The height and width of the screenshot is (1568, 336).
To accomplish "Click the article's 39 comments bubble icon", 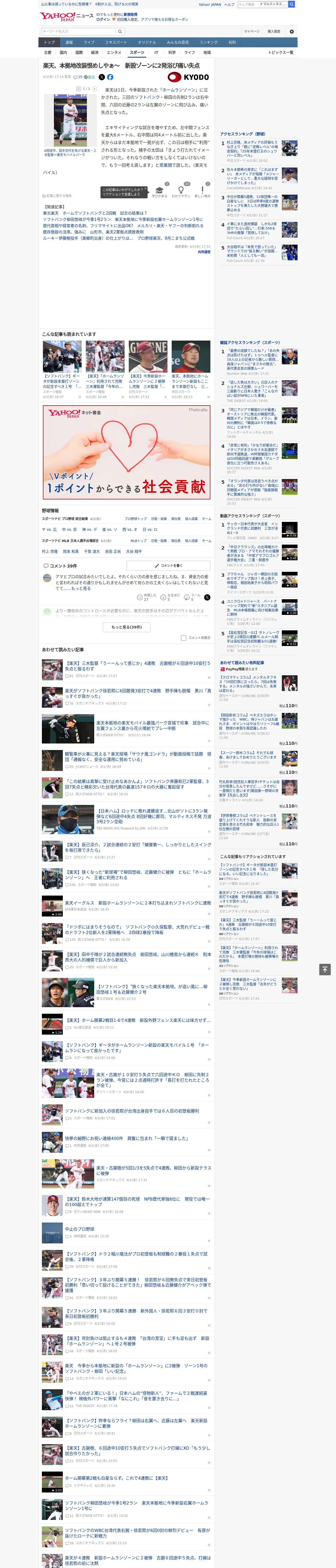I will [x=75, y=77].
